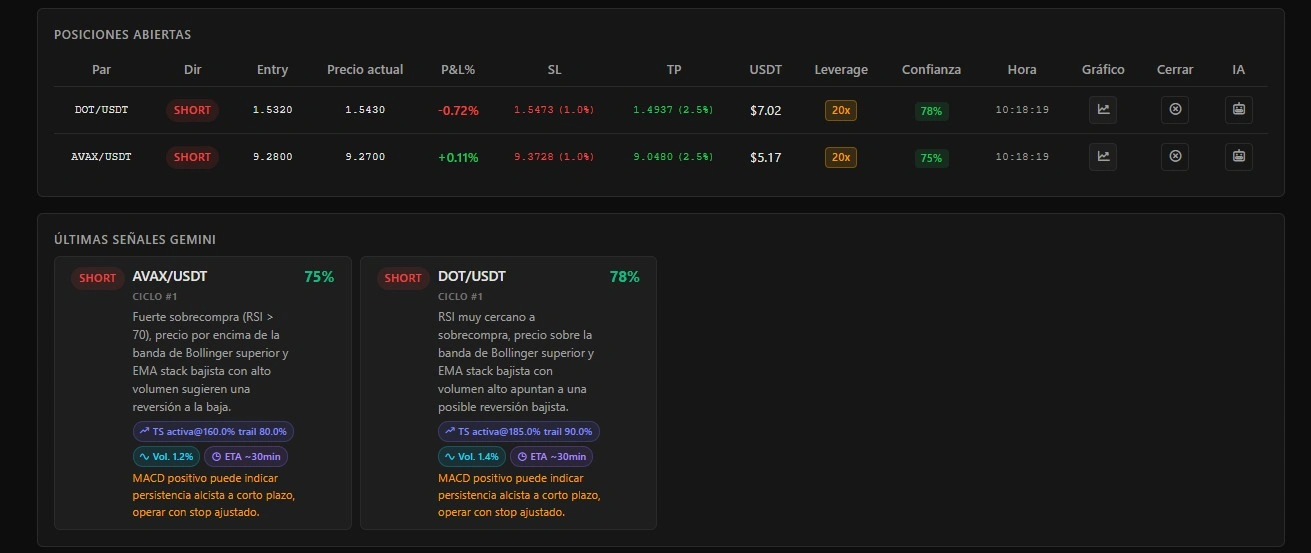Click the Vol. 1.2% tag
Screen dimensions: 1311x553
[166, 456]
